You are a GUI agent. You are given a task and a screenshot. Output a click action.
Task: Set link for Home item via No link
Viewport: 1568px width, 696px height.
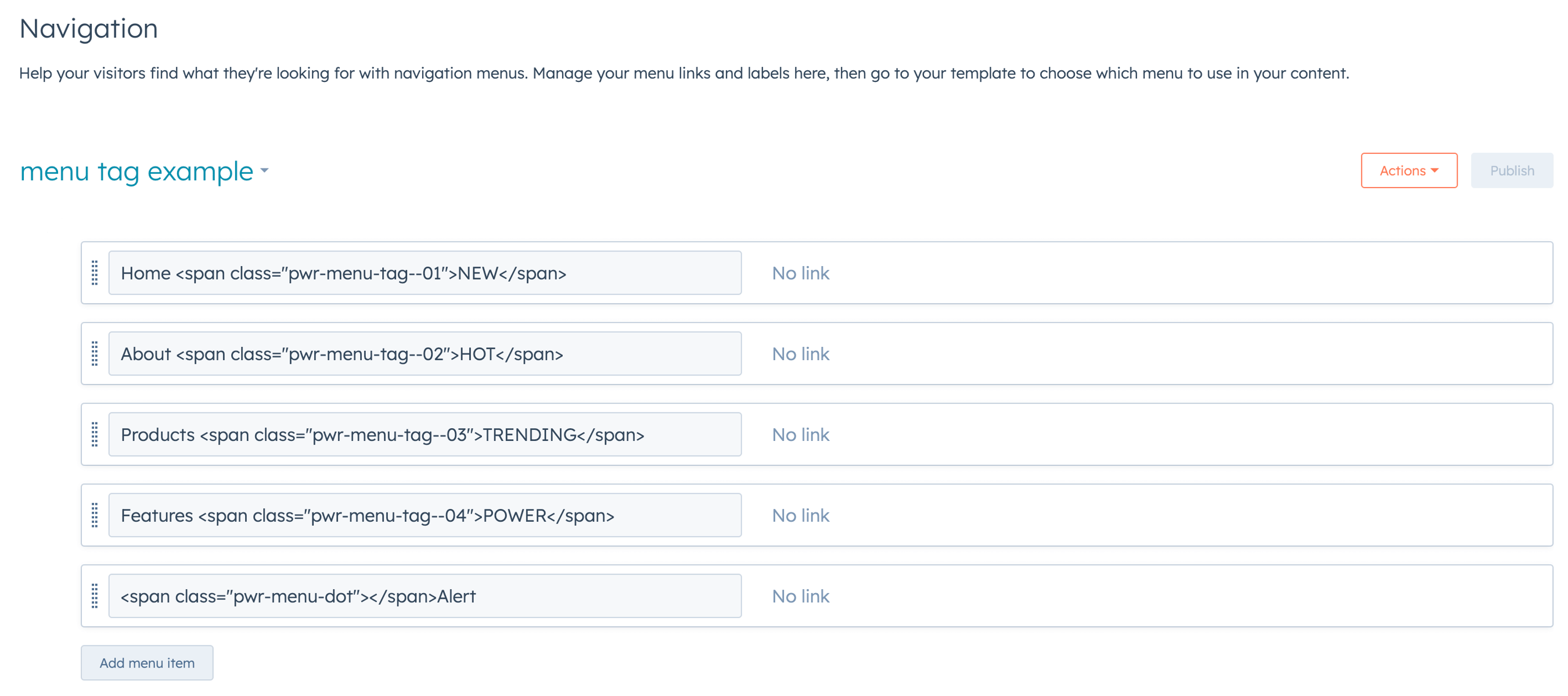pyautogui.click(x=800, y=273)
